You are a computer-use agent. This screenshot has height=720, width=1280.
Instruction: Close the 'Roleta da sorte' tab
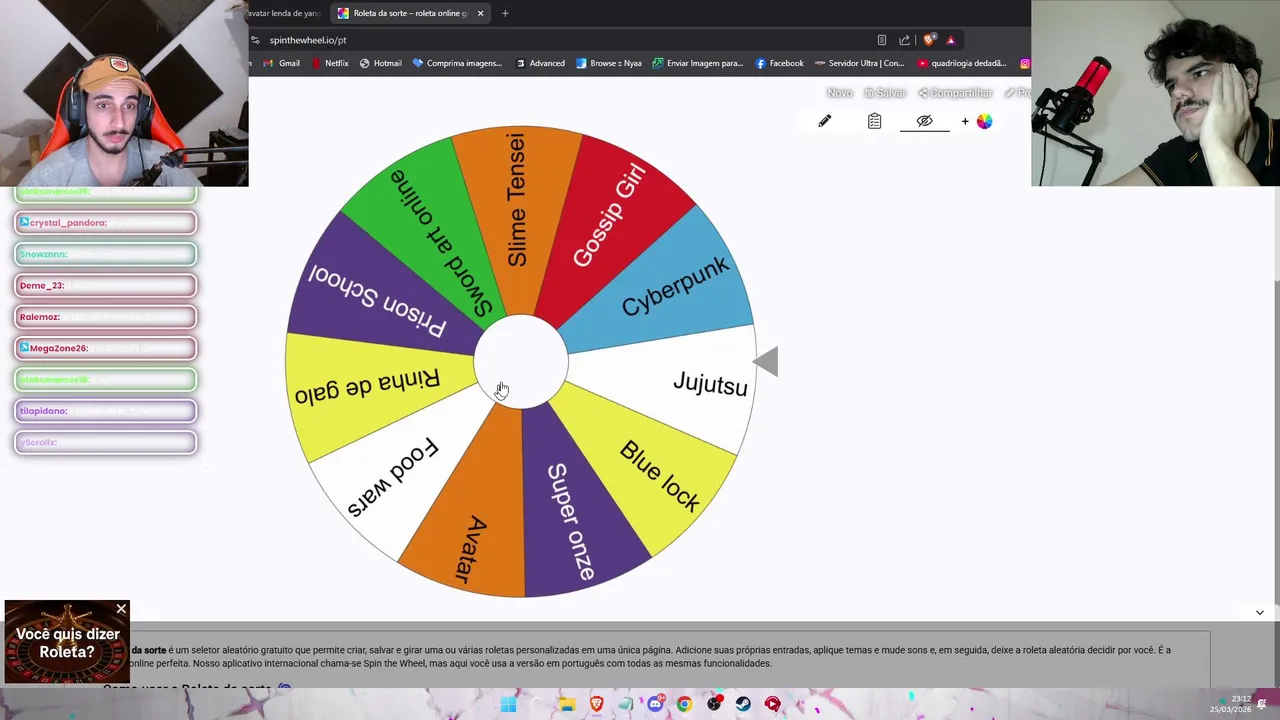coord(480,13)
